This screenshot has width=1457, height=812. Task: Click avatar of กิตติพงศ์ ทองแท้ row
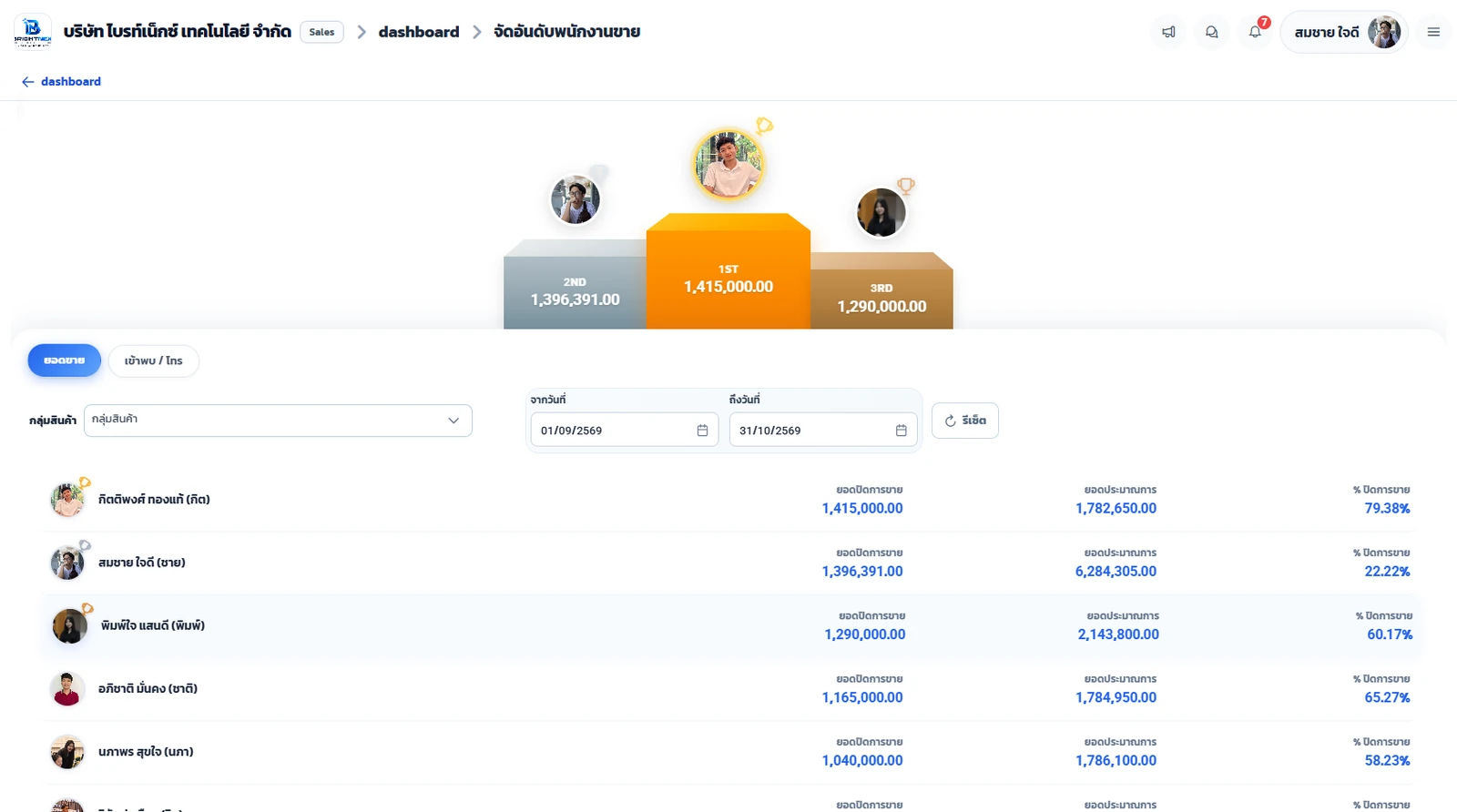click(67, 500)
